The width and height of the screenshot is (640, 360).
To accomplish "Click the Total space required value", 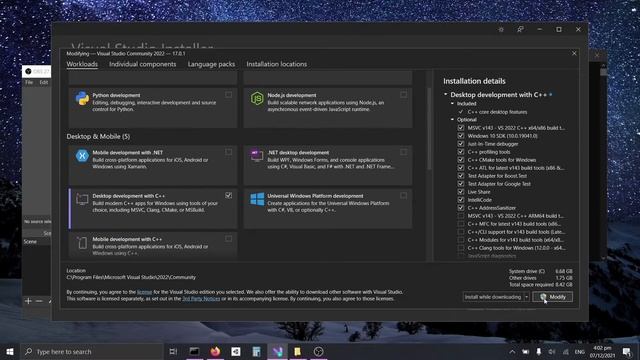I will [x=563, y=284].
